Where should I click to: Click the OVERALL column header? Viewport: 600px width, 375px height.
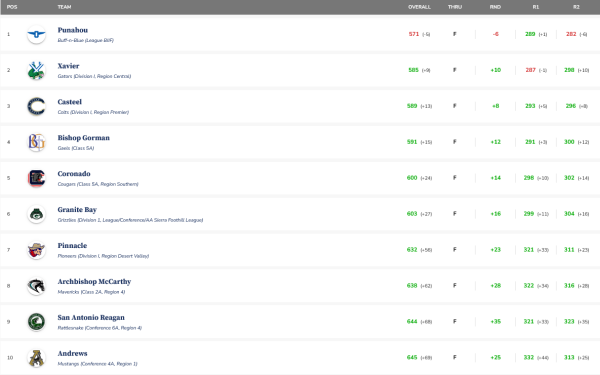(x=419, y=7)
